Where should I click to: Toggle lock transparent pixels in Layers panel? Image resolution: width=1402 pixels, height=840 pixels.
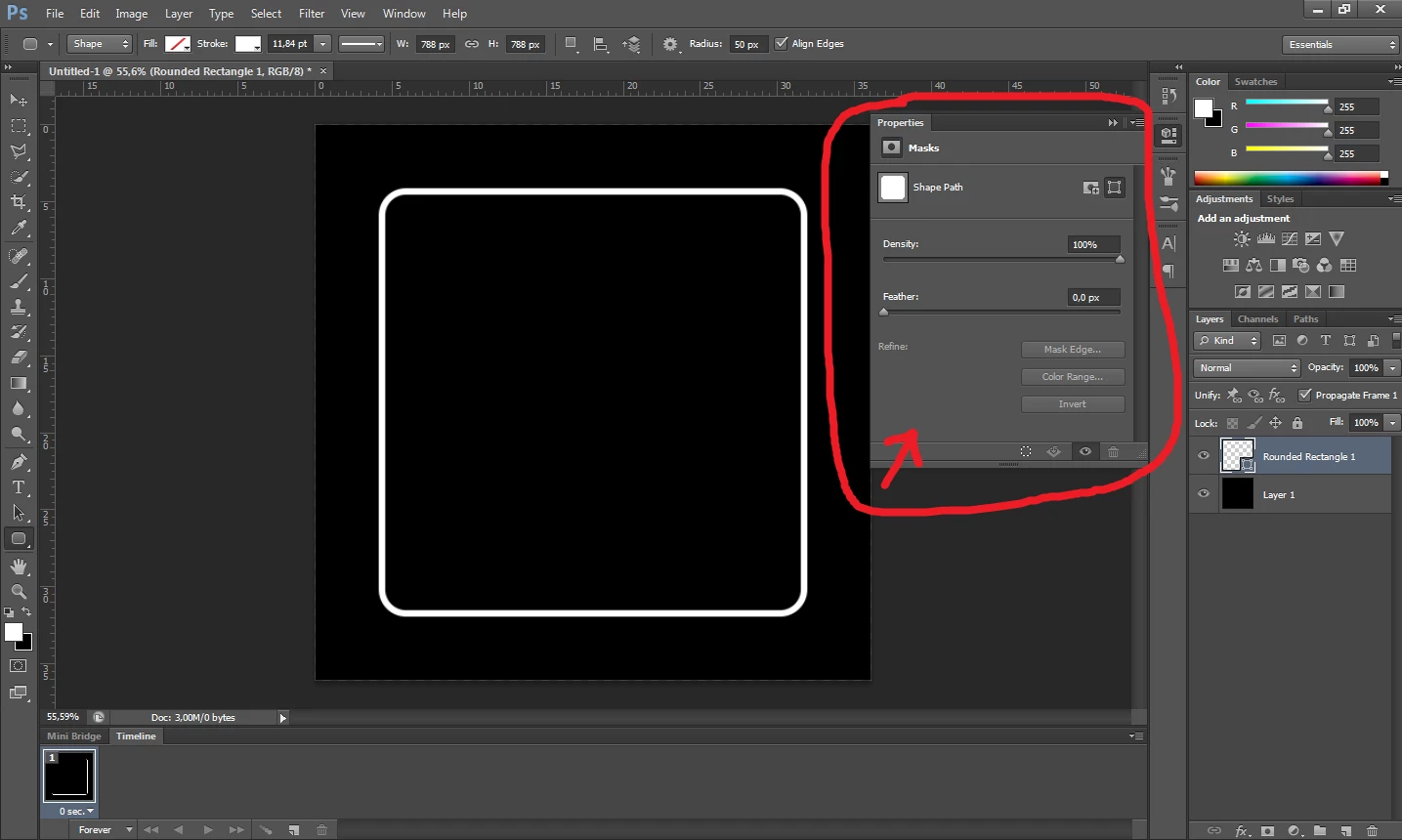pyautogui.click(x=1232, y=423)
